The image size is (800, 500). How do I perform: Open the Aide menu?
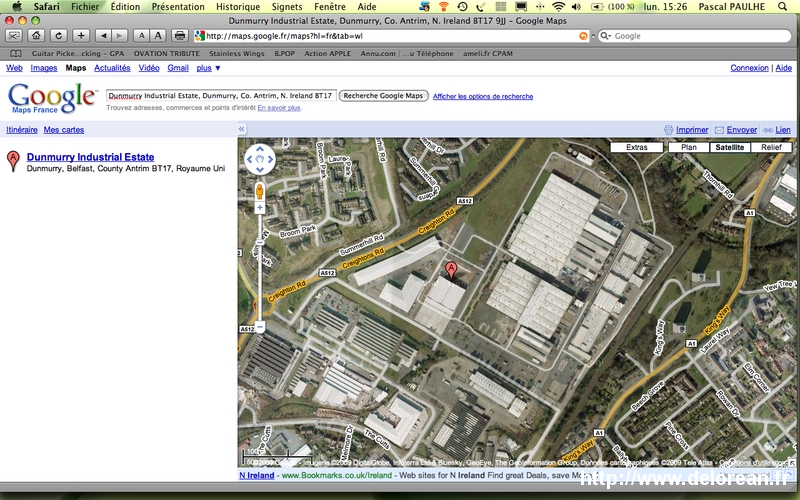pyautogui.click(x=367, y=7)
